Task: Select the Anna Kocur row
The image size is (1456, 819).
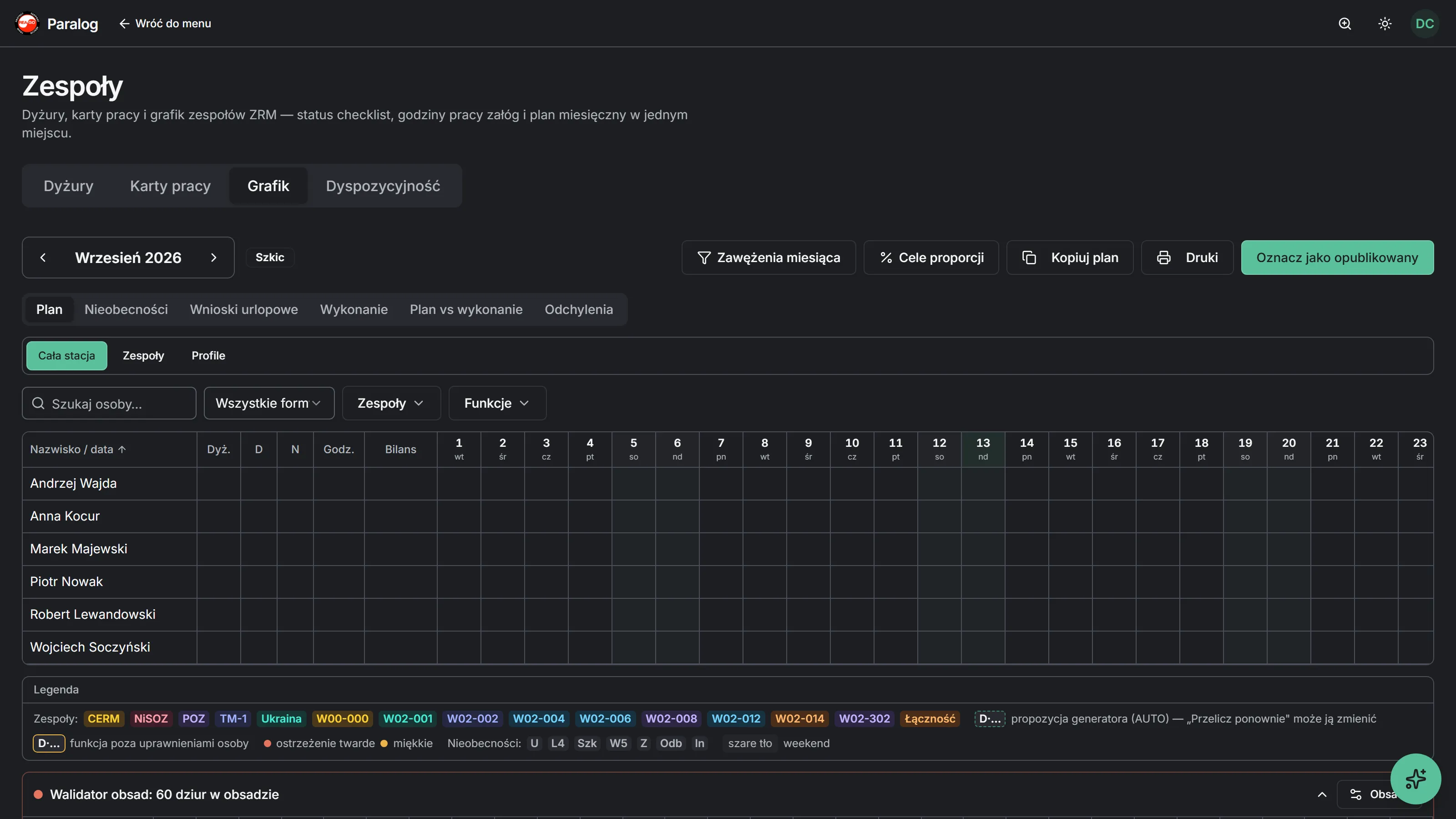Action: tap(728, 516)
